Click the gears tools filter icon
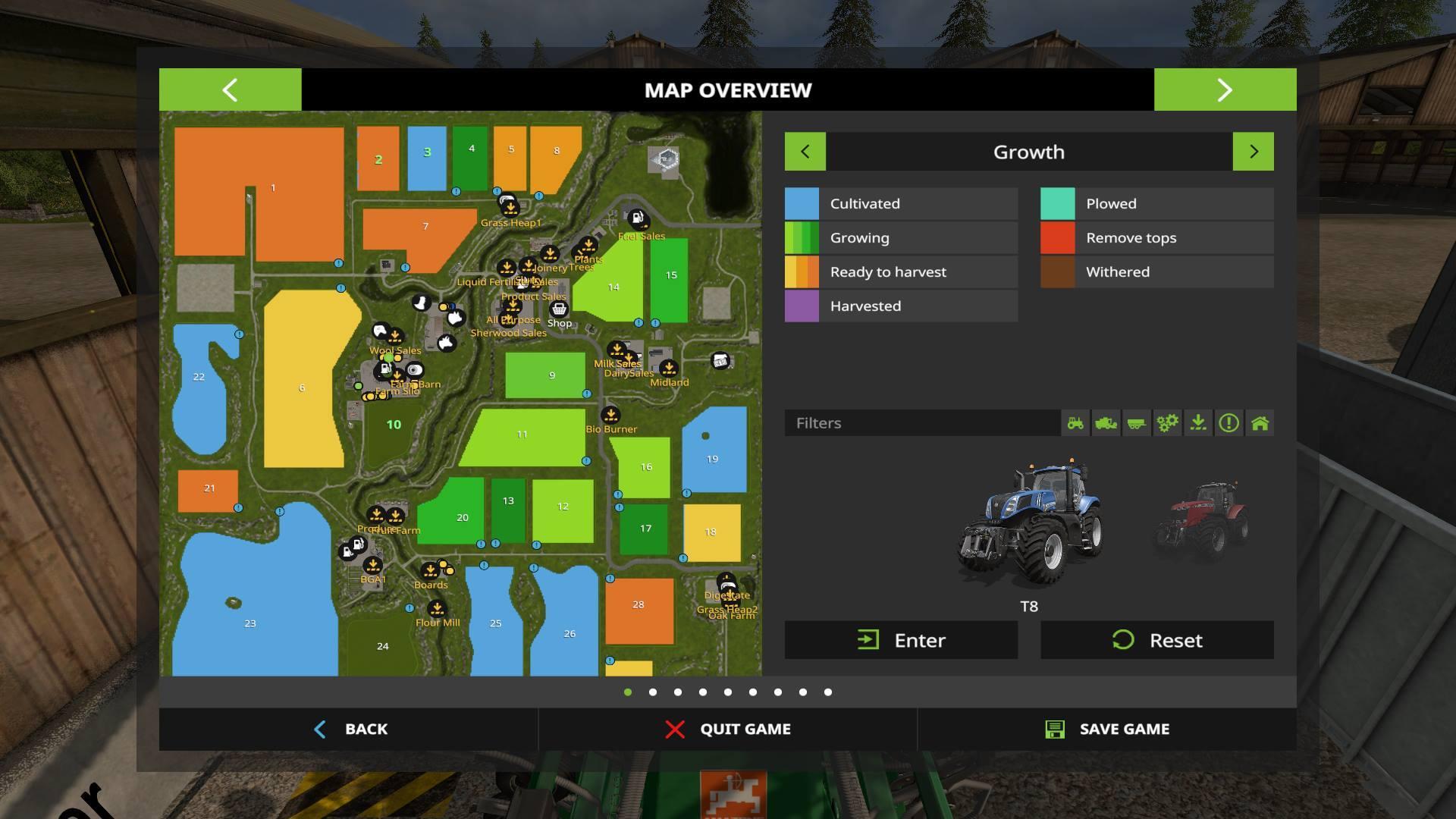This screenshot has height=819, width=1456. click(1167, 423)
